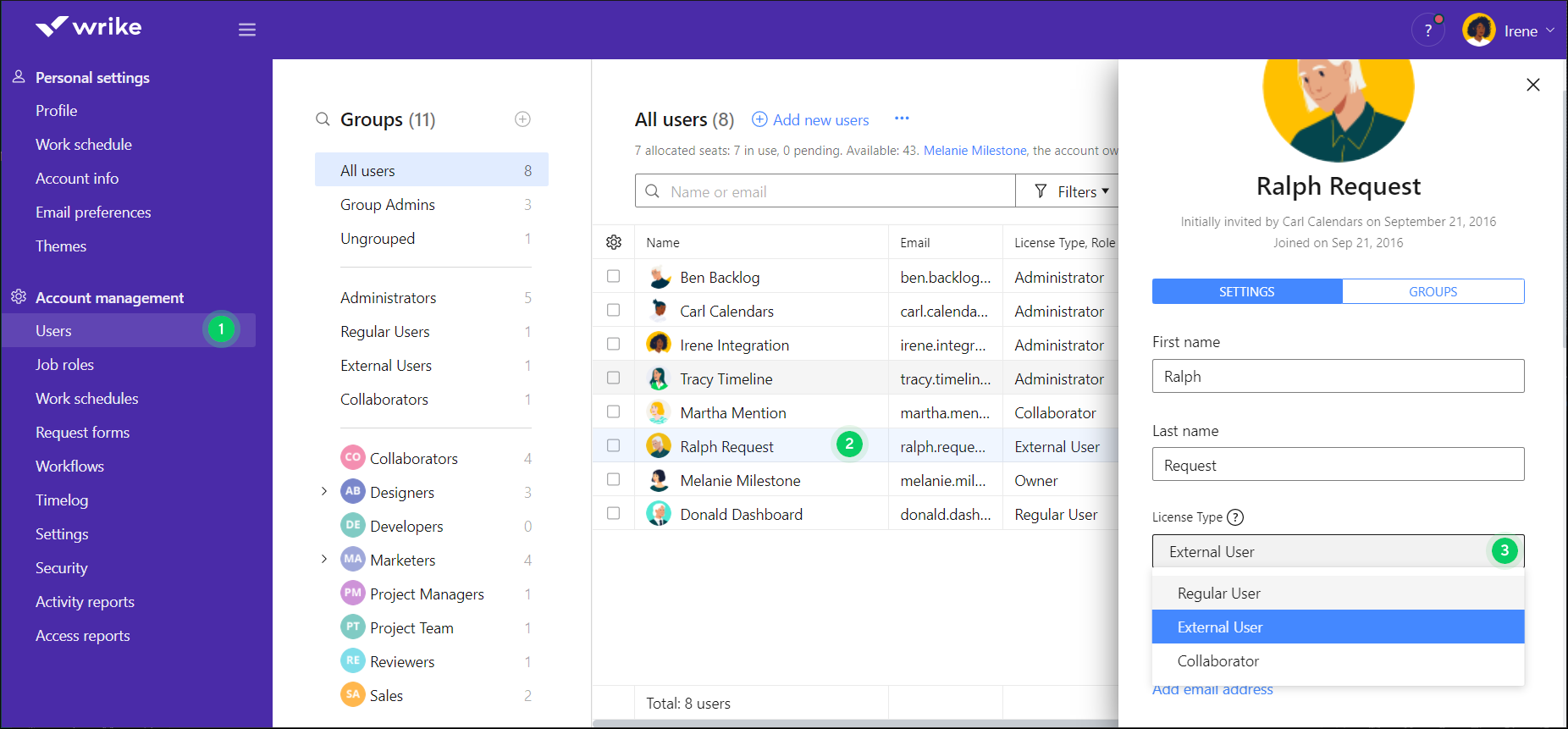The image size is (1568, 729).
Task: Open the three-dot more options menu
Action: (x=902, y=119)
